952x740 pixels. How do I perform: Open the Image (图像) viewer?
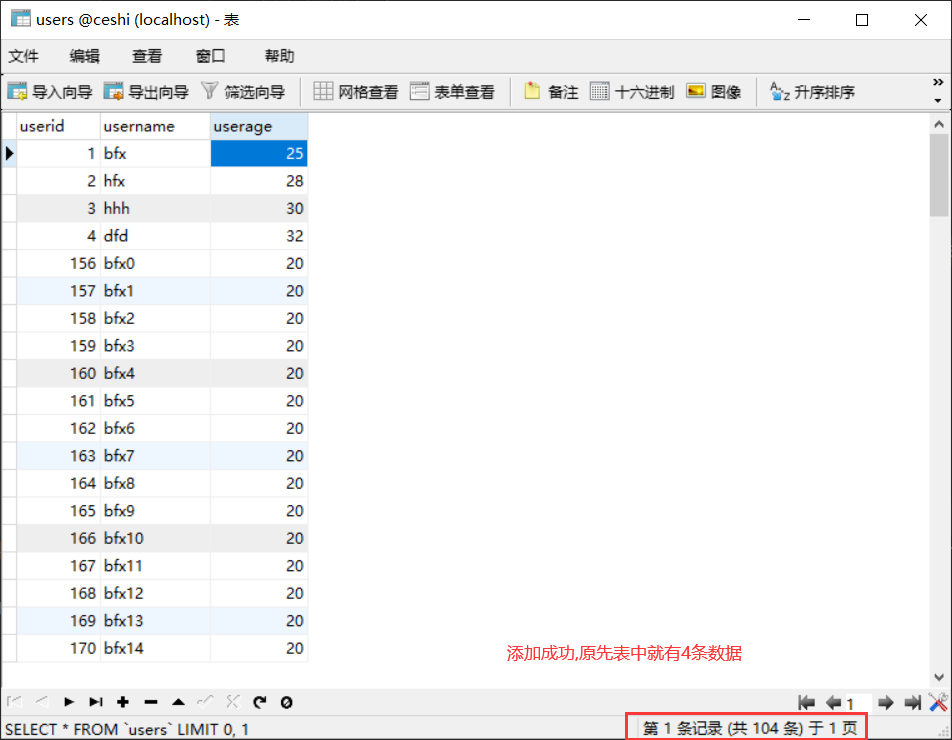[714, 92]
